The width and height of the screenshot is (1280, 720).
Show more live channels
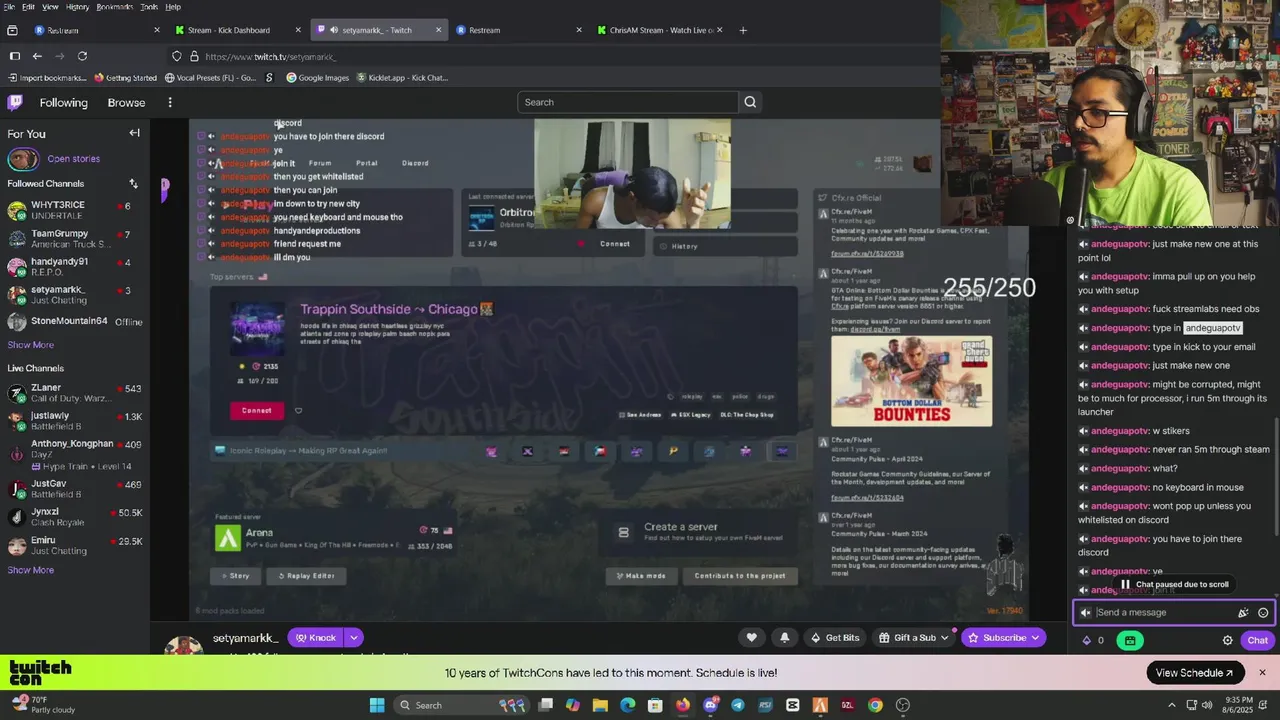pyautogui.click(x=31, y=570)
